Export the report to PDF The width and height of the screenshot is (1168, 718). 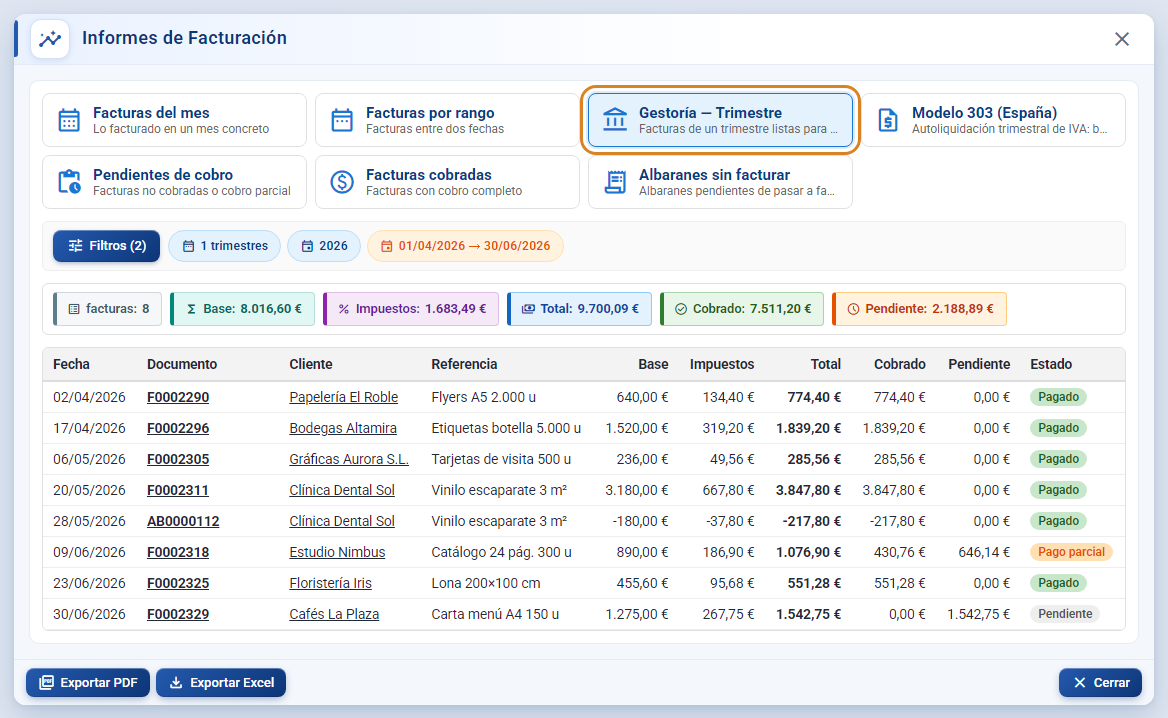pyautogui.click(x=88, y=682)
